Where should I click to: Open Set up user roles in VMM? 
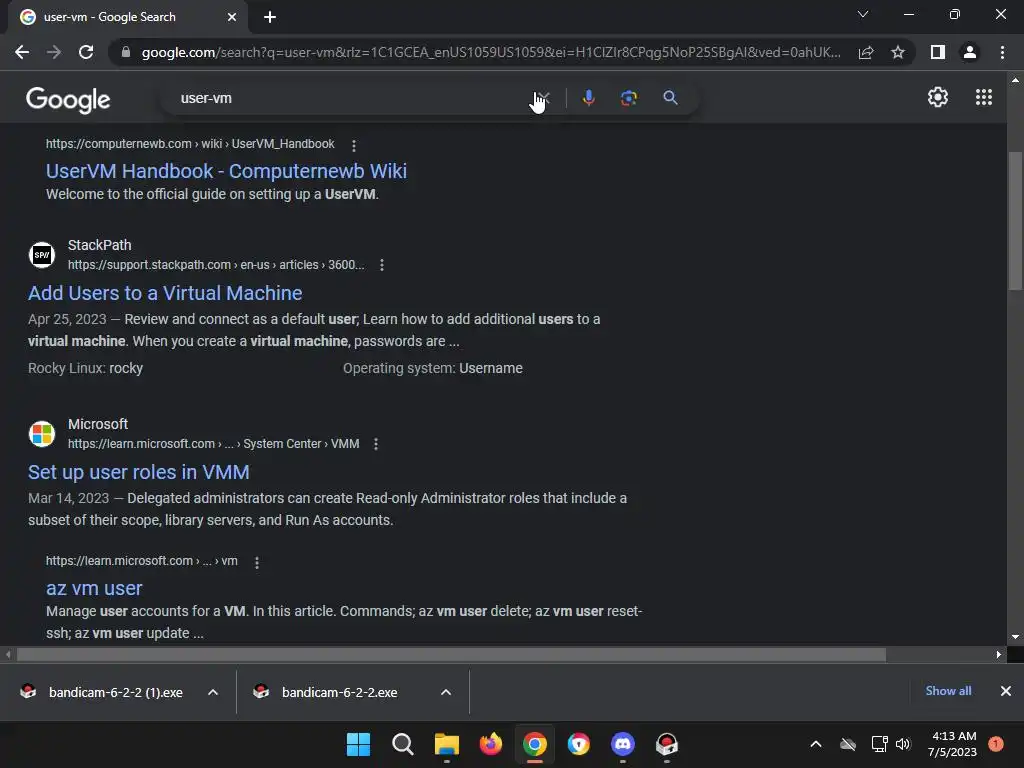(138, 472)
